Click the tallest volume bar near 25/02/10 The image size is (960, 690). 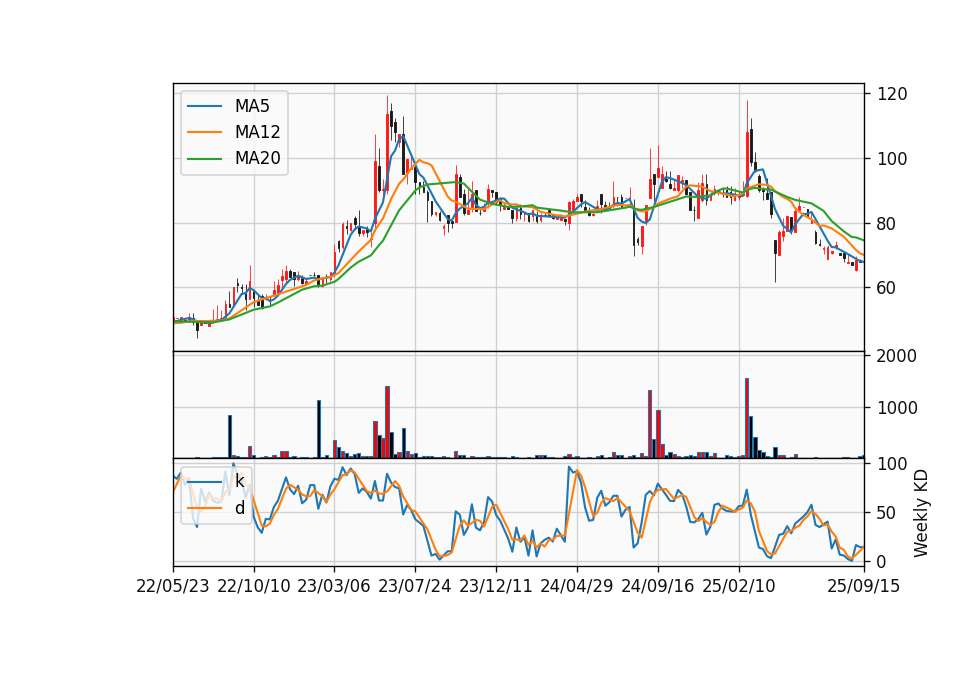coord(747,418)
